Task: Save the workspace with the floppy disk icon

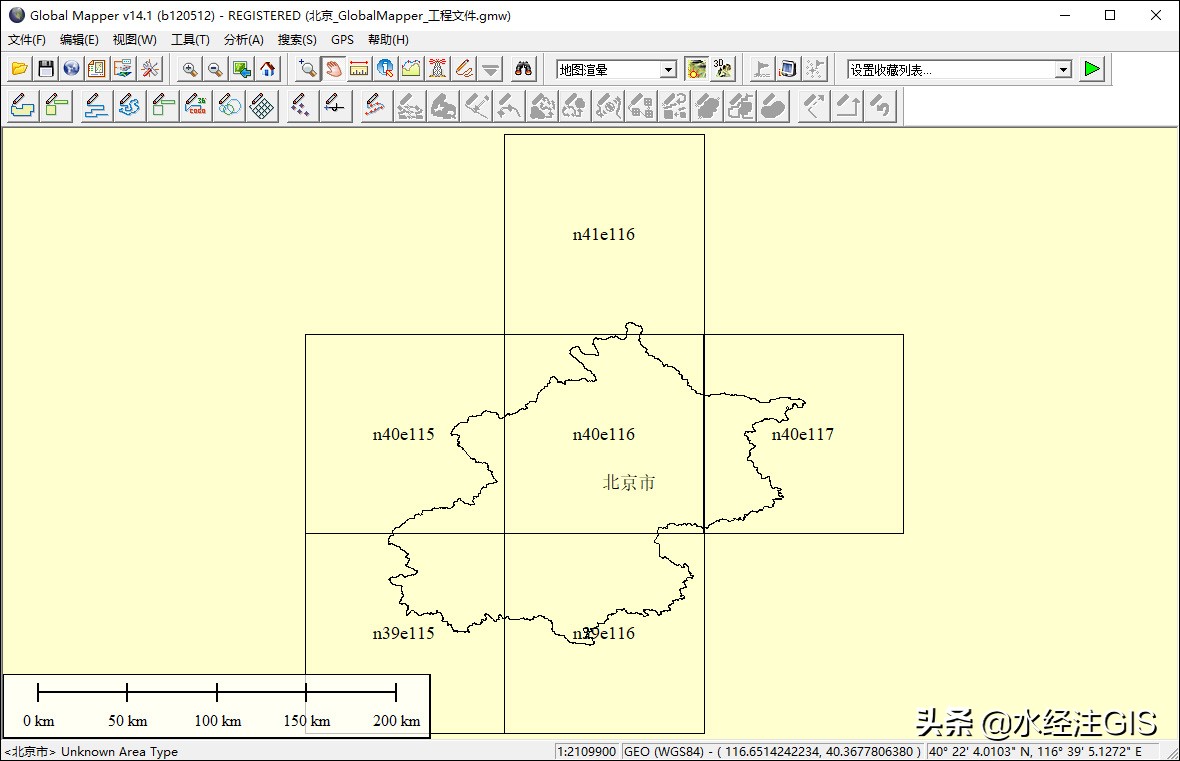Action: click(x=46, y=69)
